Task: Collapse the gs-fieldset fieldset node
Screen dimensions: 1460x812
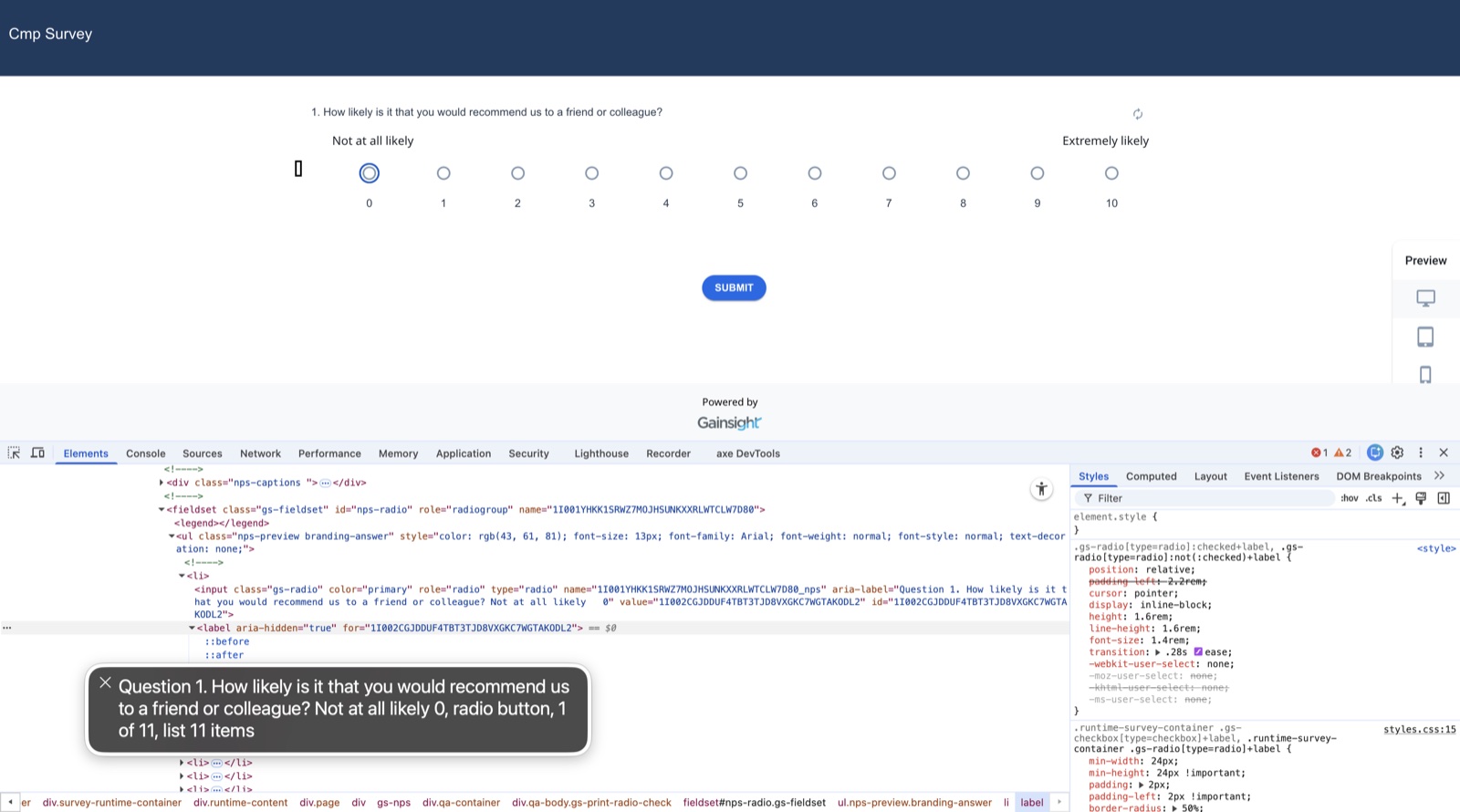Action: coord(162,510)
